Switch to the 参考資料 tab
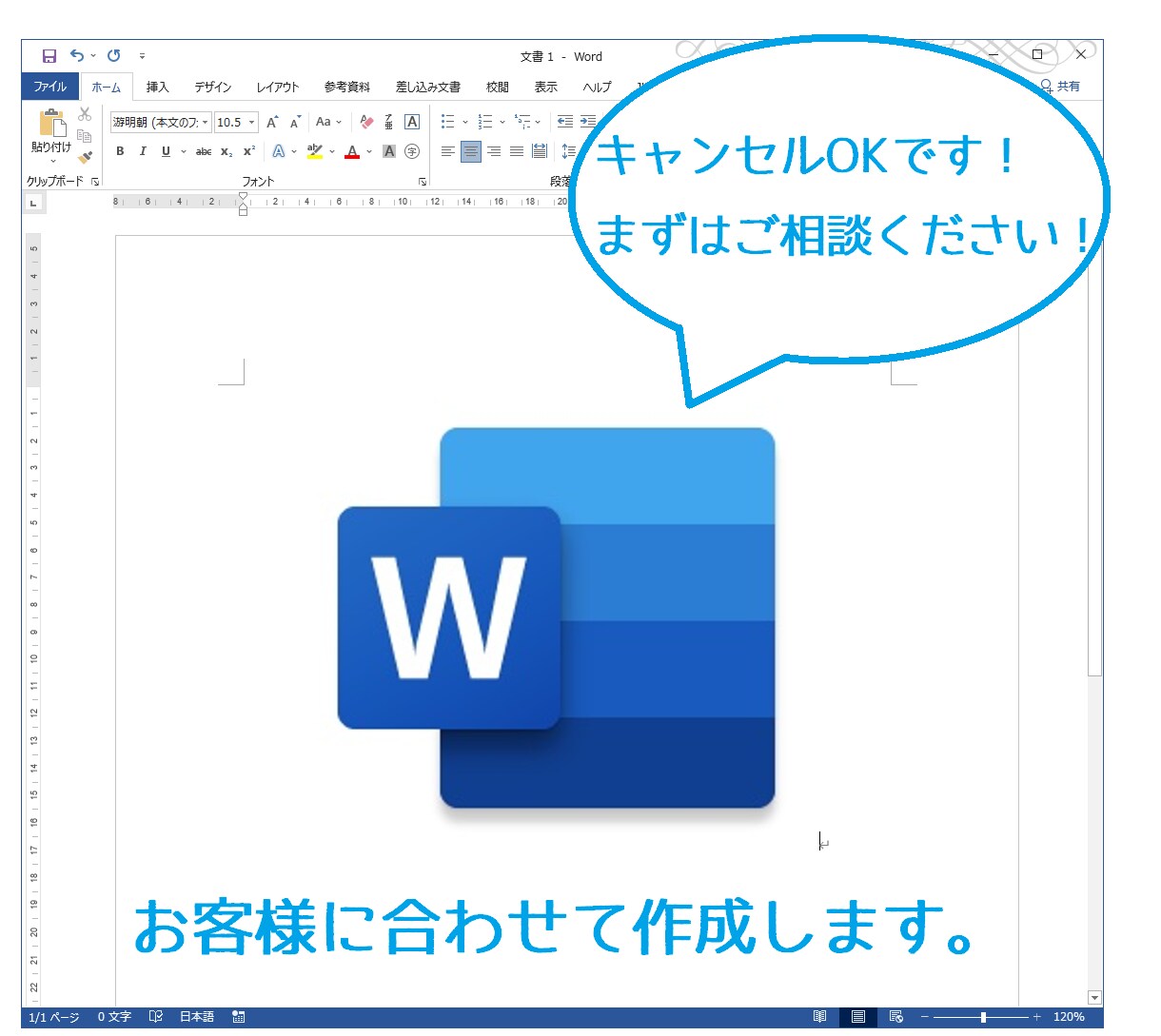 [347, 87]
